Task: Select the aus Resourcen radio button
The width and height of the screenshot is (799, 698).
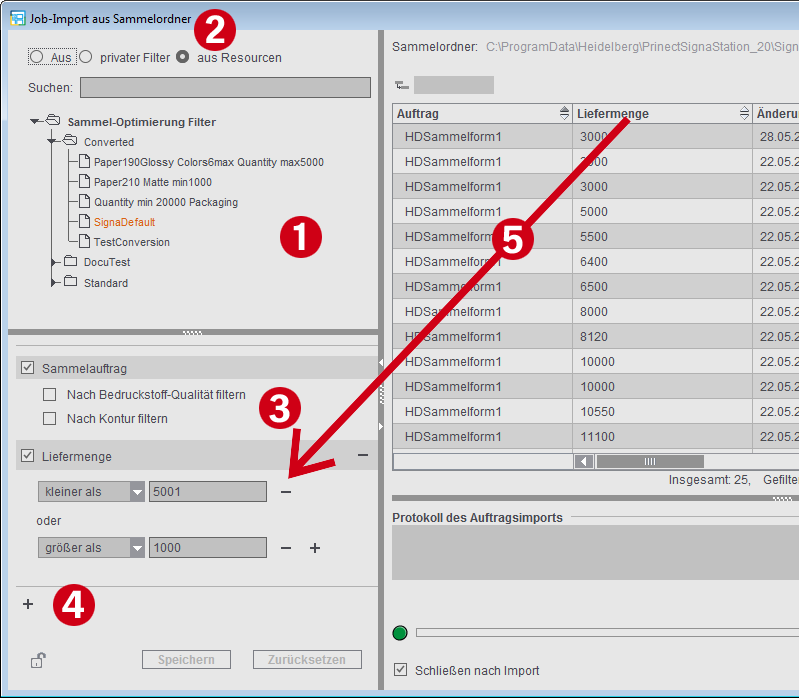Action: pyautogui.click(x=182, y=57)
